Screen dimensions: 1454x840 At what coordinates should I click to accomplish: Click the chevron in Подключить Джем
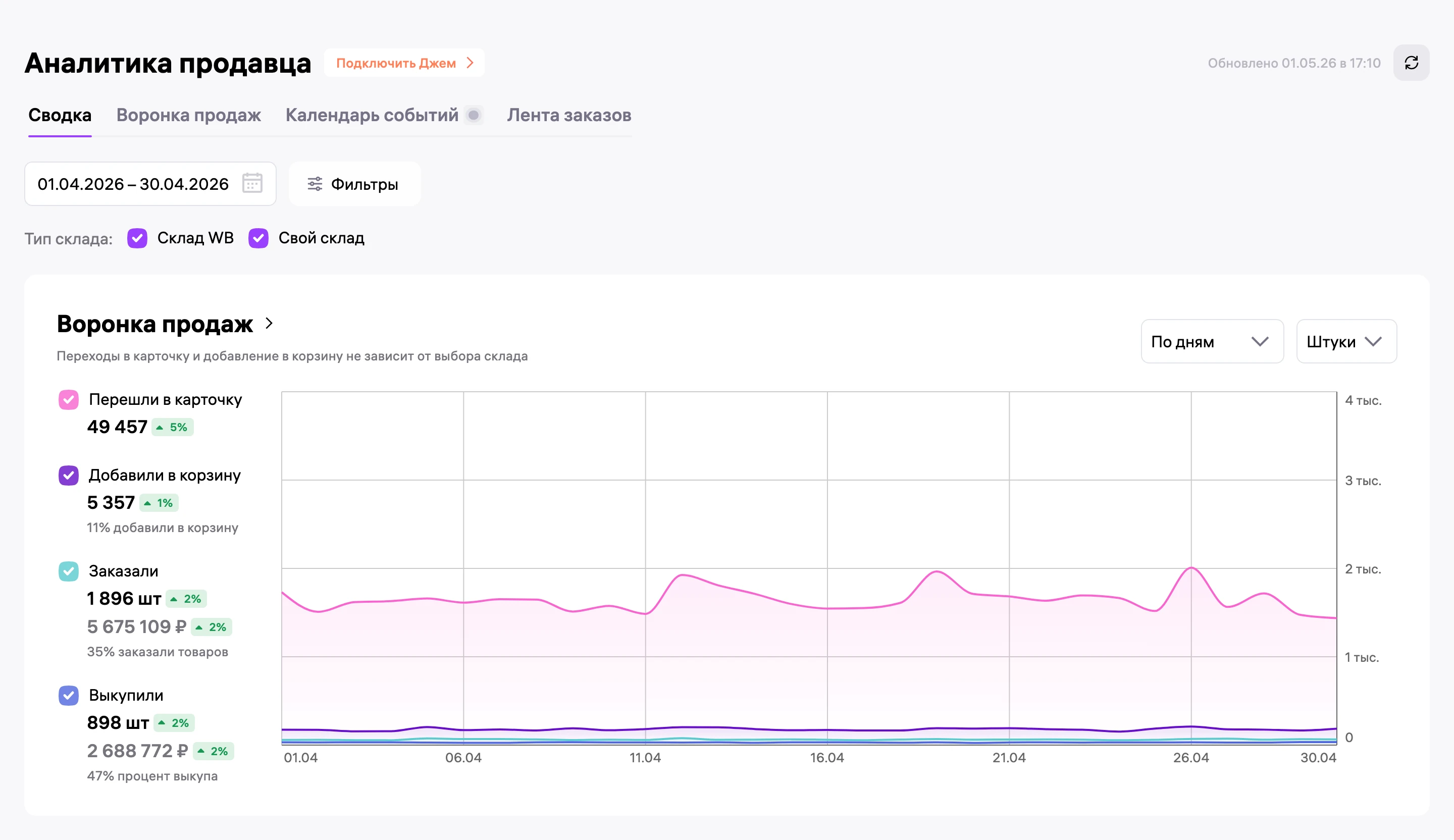pyautogui.click(x=470, y=63)
